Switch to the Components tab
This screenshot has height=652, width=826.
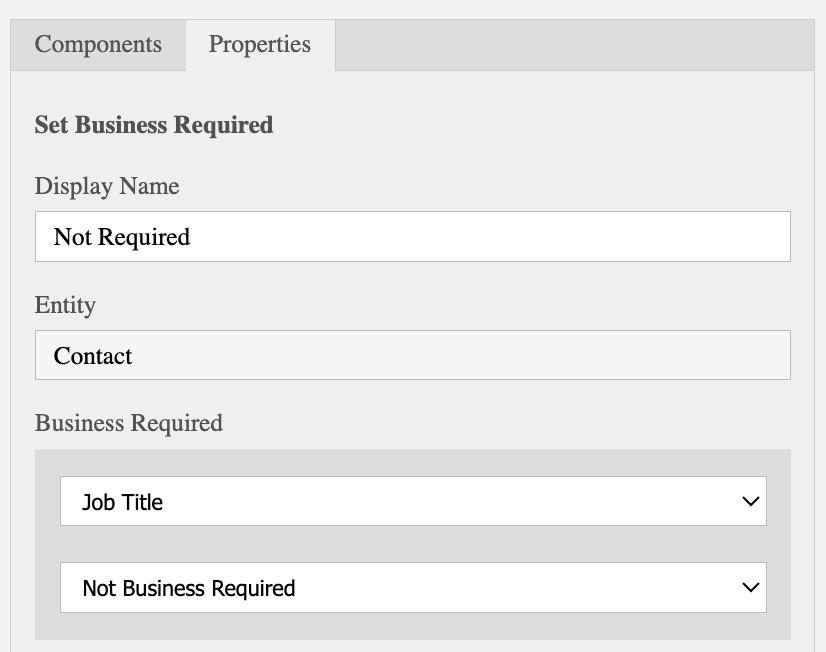98,45
